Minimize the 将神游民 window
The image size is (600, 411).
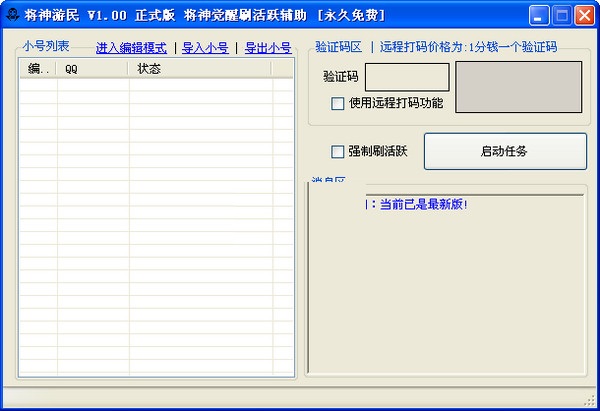pos(539,16)
